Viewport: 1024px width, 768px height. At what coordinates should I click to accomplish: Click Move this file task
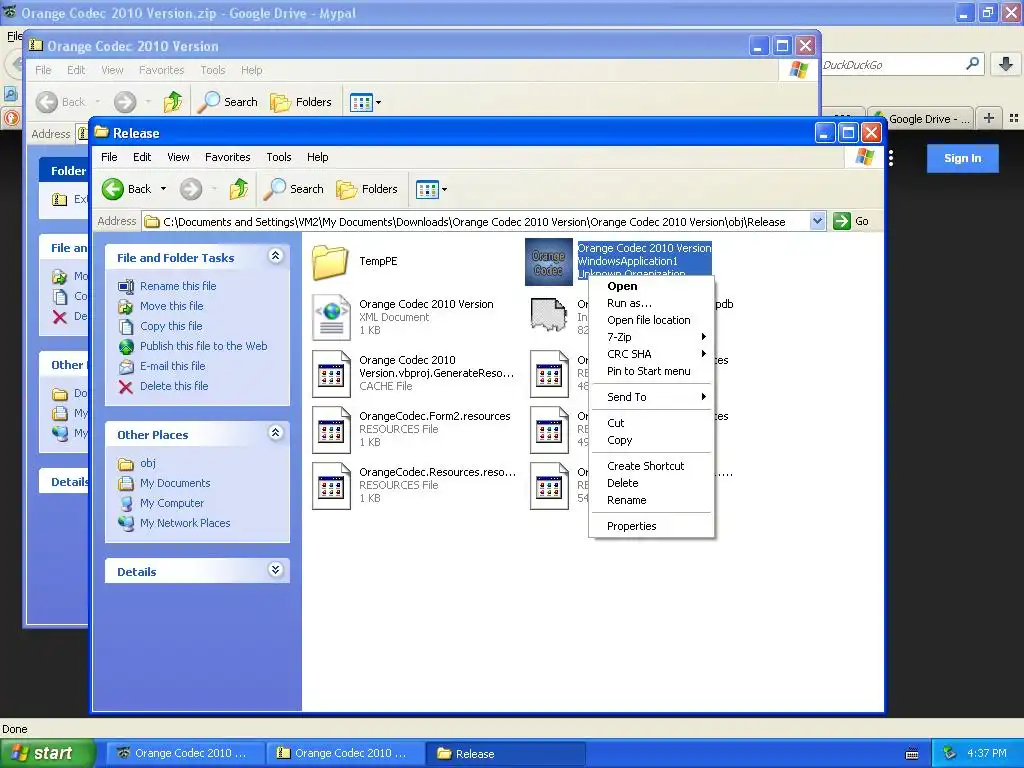[171, 306]
